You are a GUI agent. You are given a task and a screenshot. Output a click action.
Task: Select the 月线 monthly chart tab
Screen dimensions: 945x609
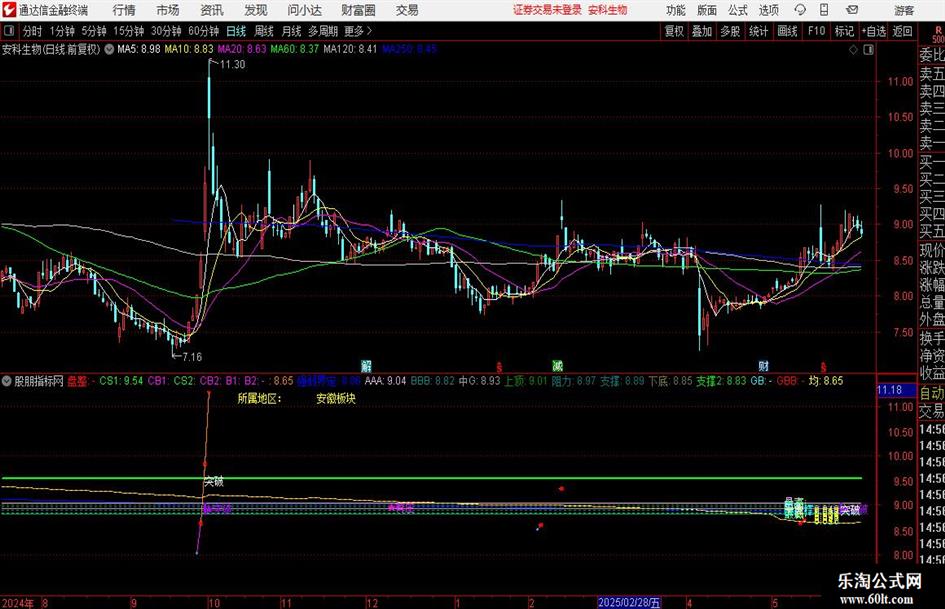(x=292, y=31)
